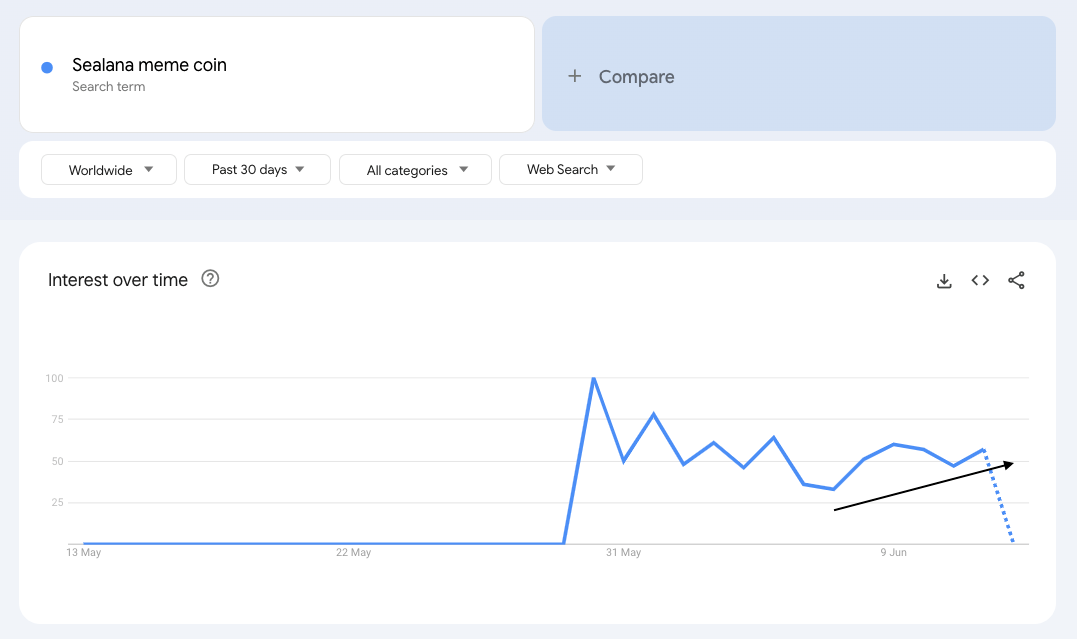Viewport: 1077px width, 639px height.
Task: Edit the Sealana meme coin search term
Action: point(149,65)
